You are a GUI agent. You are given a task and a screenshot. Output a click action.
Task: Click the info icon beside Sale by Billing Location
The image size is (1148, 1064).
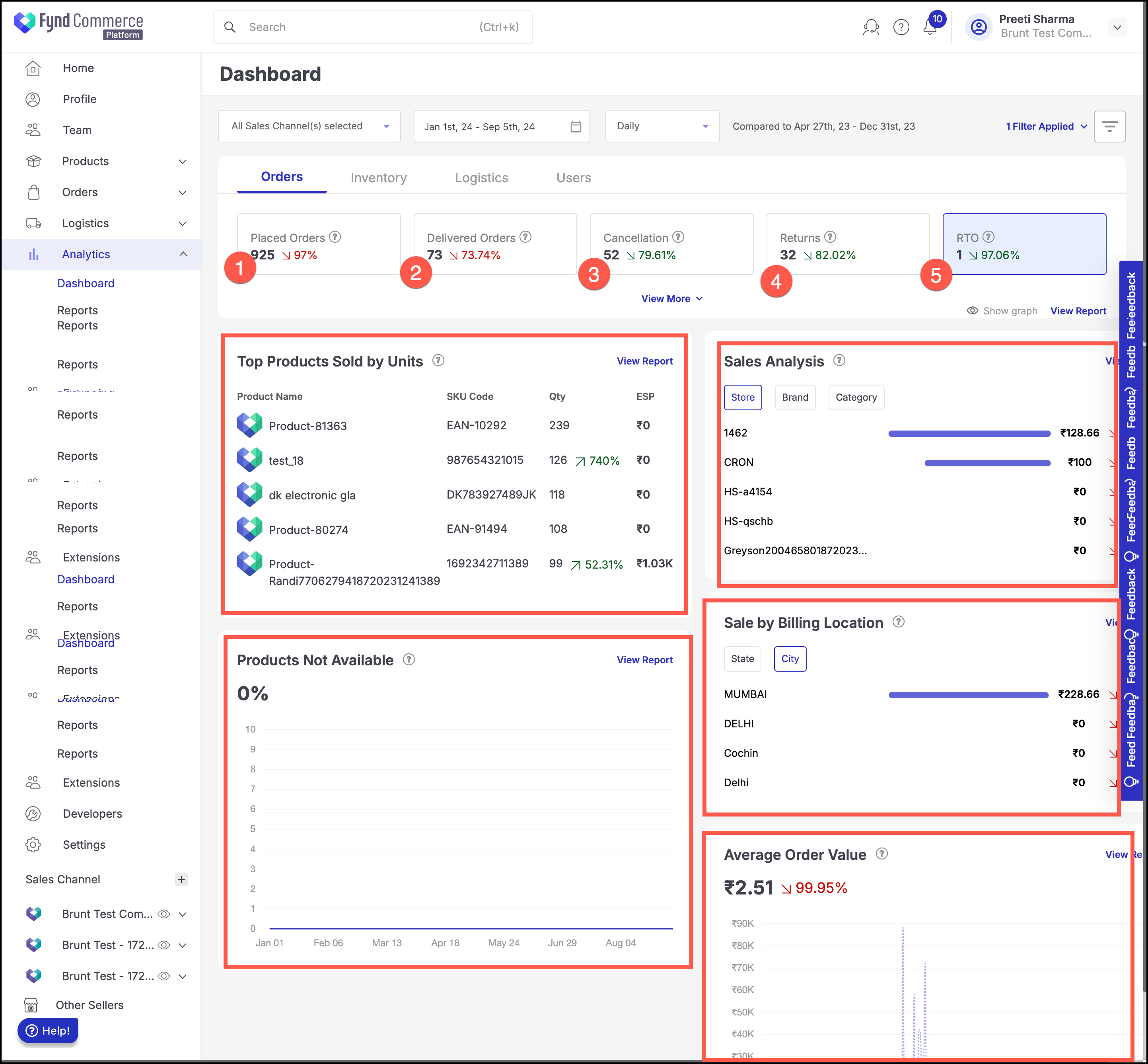coord(898,622)
